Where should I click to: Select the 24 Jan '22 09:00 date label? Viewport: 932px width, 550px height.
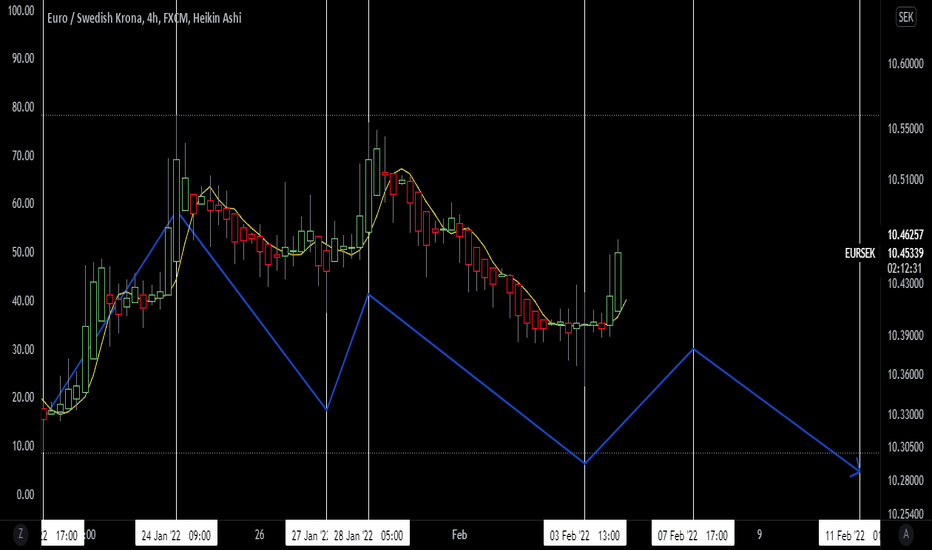tap(176, 535)
